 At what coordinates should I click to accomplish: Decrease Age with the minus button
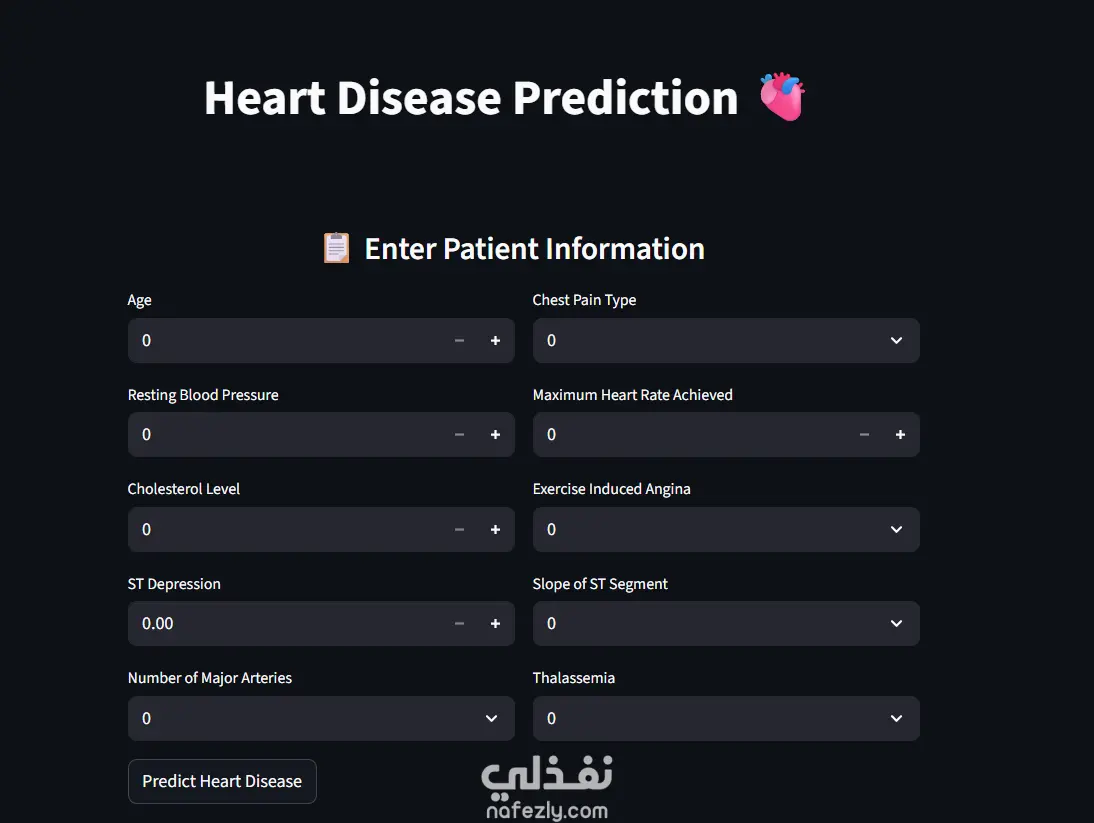point(459,341)
